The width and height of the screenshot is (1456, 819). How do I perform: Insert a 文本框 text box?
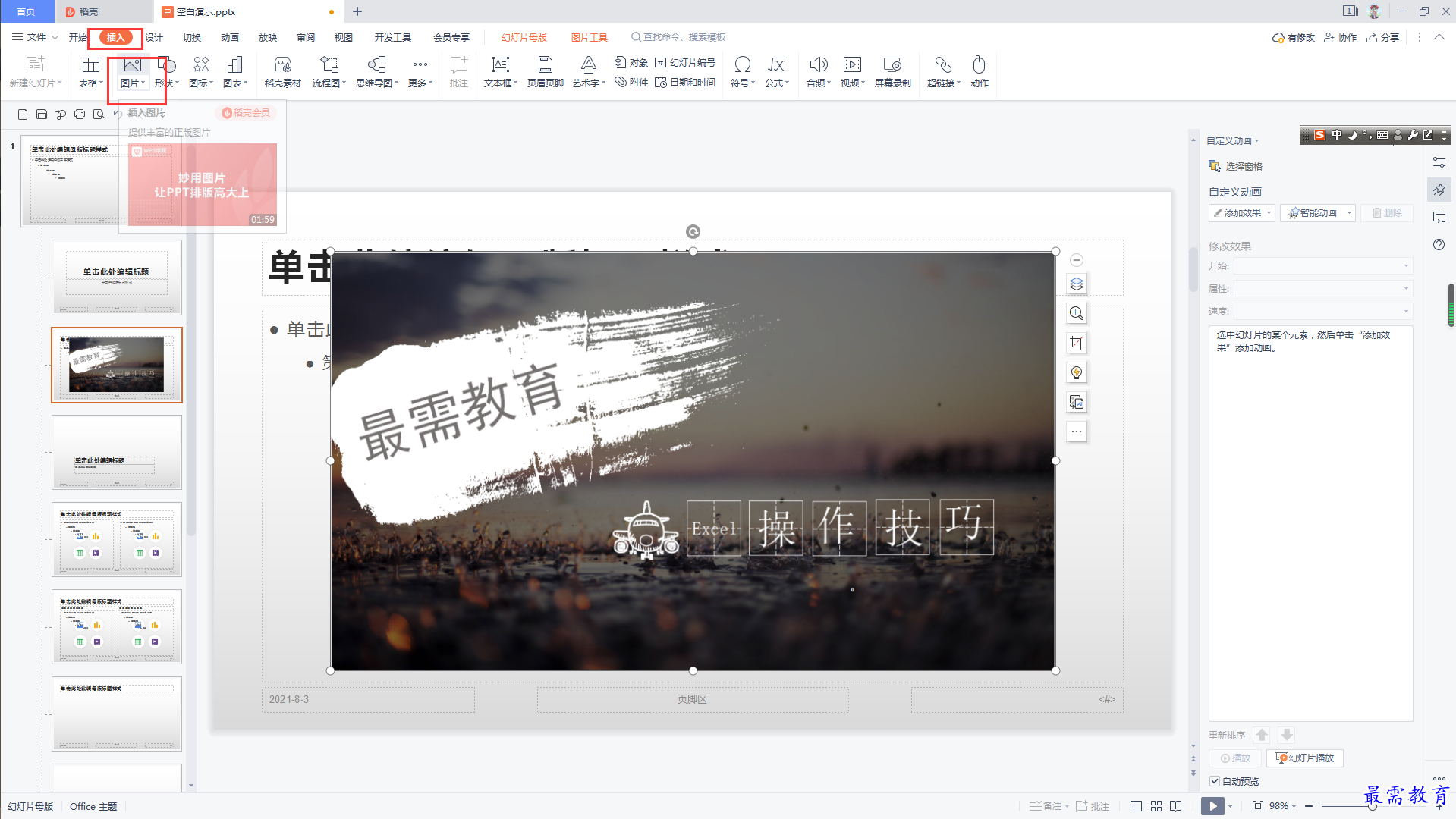coord(501,72)
